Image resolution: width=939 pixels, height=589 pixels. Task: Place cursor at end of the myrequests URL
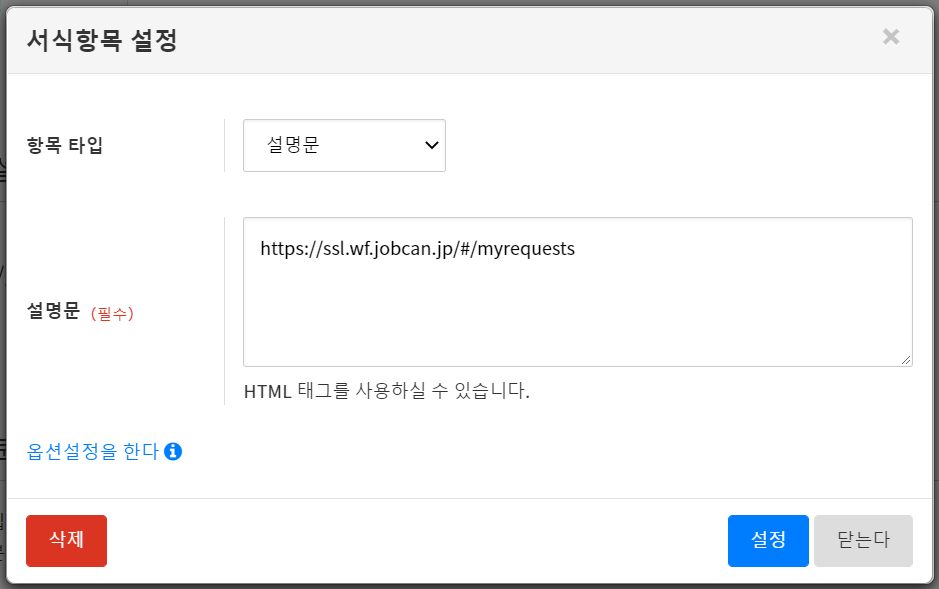576,249
